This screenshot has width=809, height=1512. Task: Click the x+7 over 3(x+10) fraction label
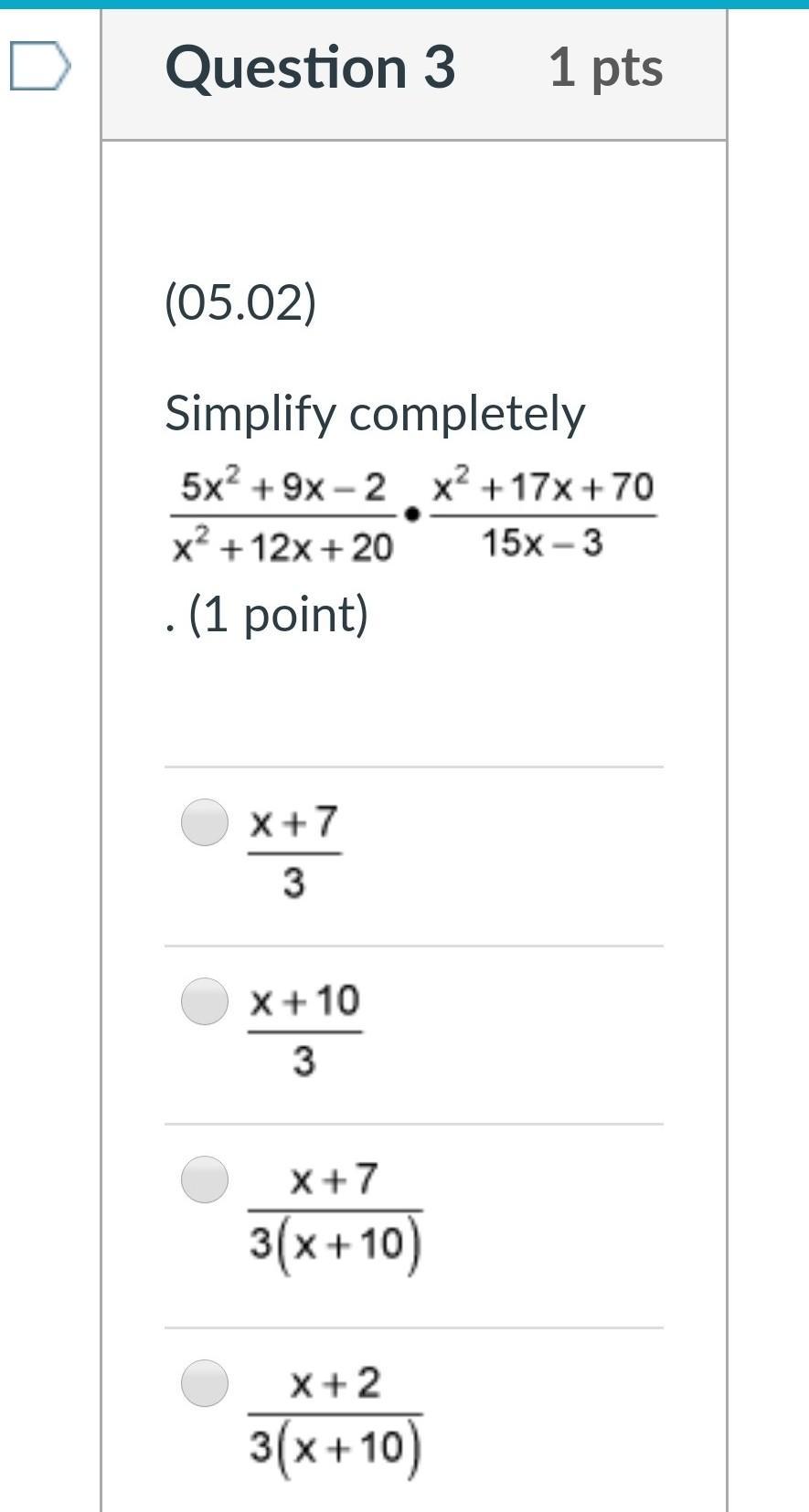[x=335, y=1218]
